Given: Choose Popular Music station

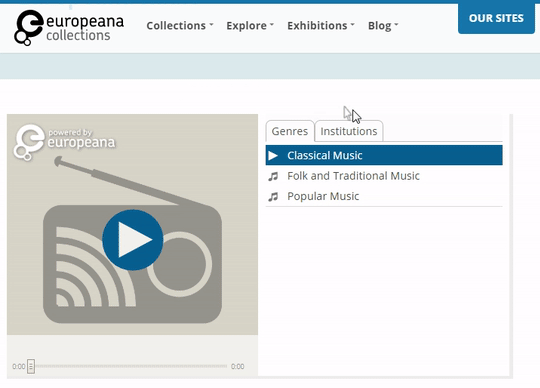Looking at the screenshot, I should [384, 196].
